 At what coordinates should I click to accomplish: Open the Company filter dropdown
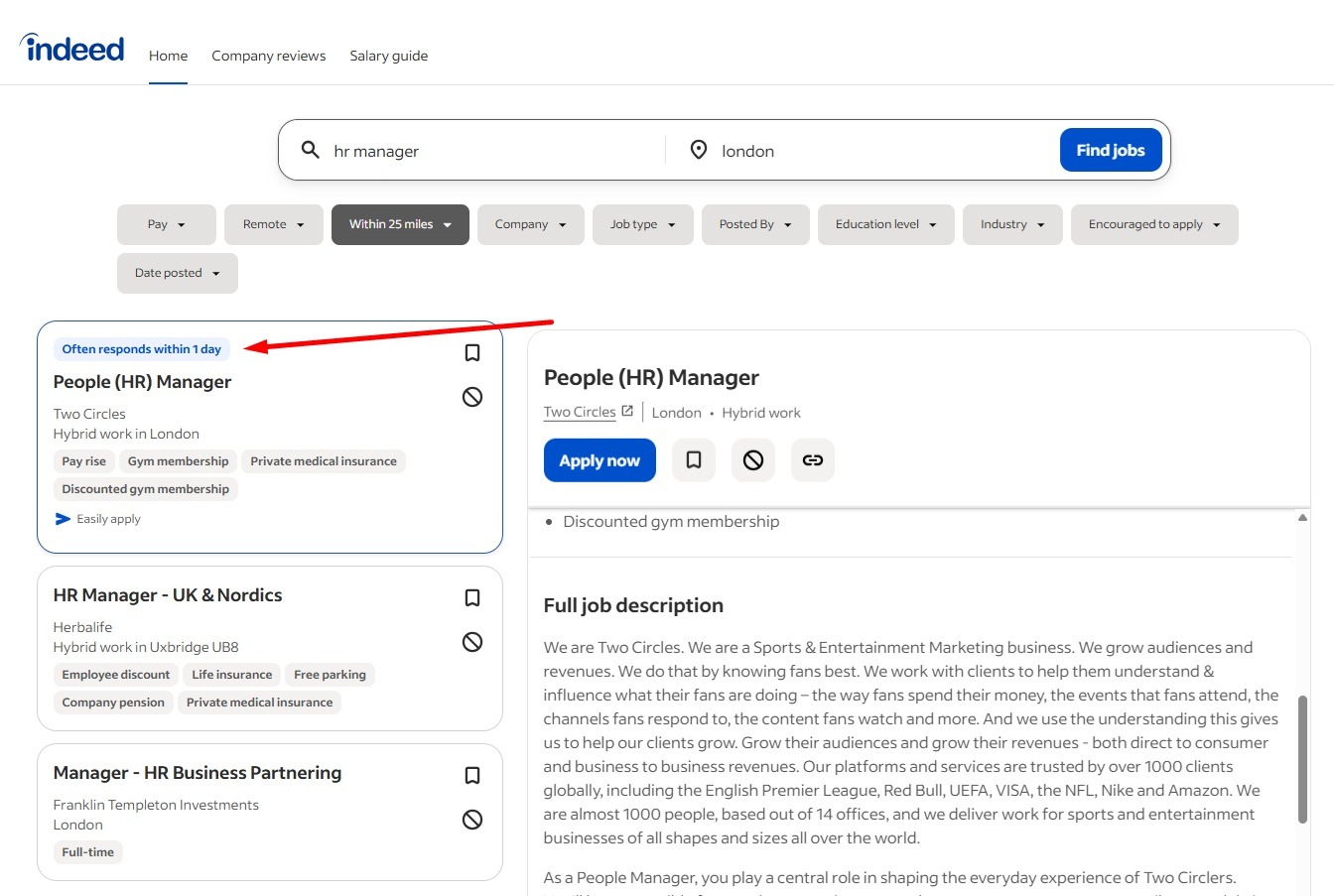(x=531, y=224)
